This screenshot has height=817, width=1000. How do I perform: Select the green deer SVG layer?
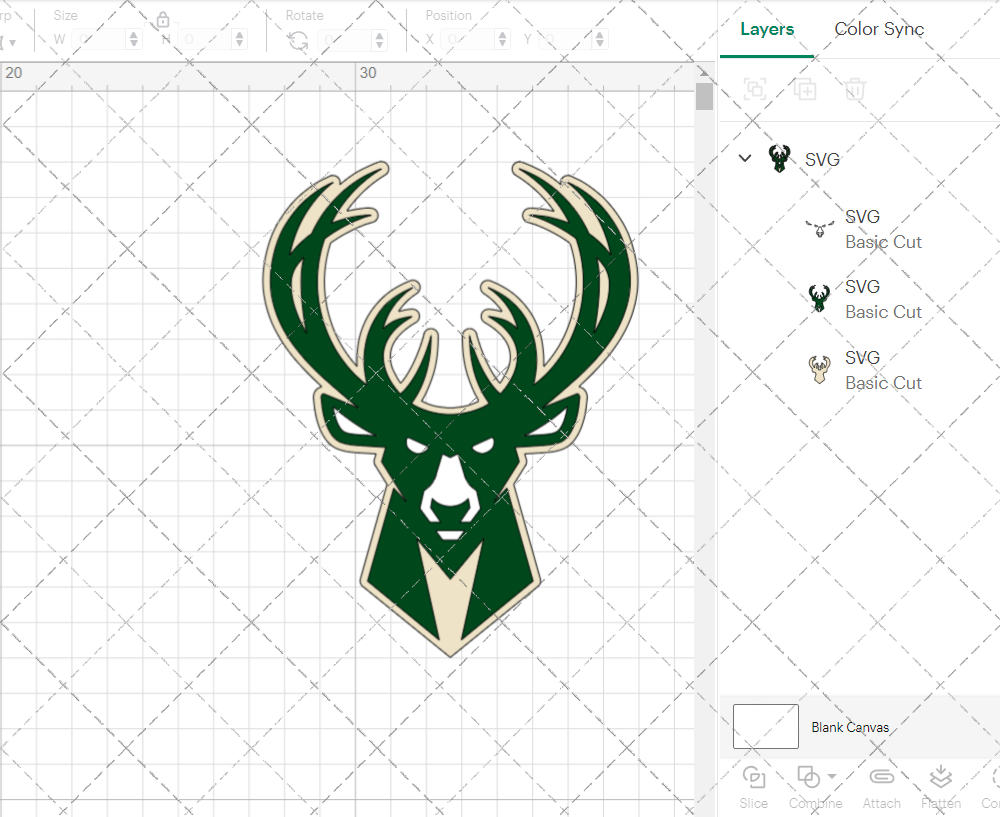pos(864,300)
